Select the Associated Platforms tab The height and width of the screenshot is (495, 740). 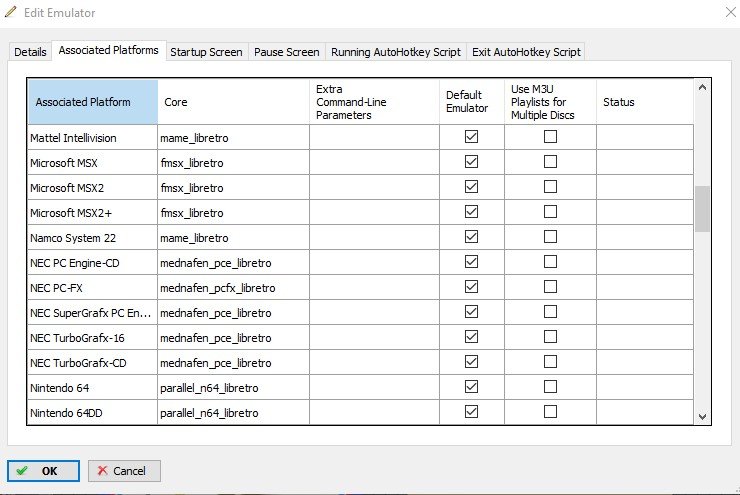pyautogui.click(x=109, y=50)
